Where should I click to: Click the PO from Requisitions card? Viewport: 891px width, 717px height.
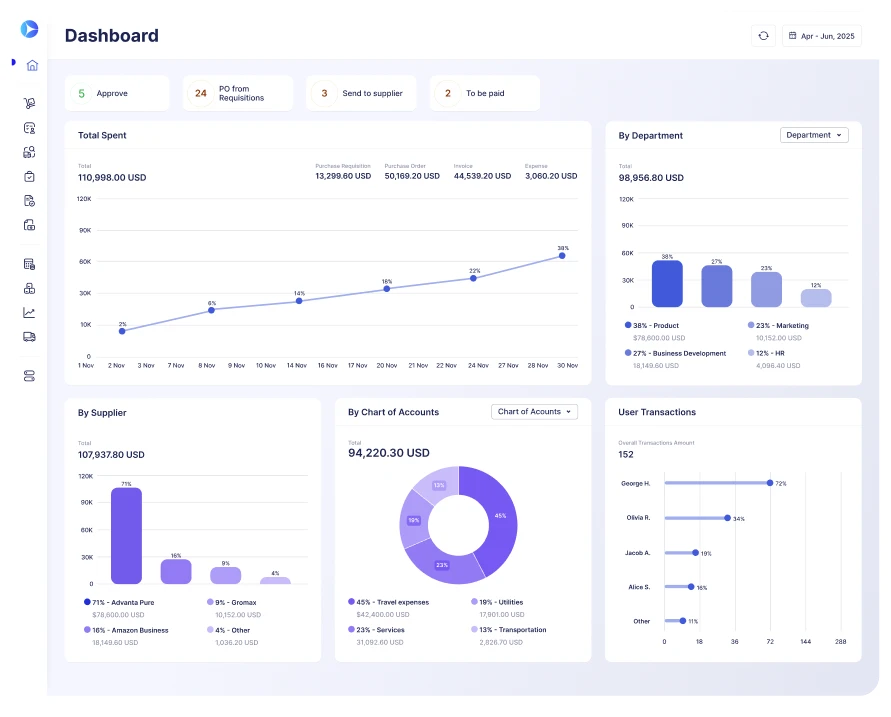pyautogui.click(x=237, y=92)
